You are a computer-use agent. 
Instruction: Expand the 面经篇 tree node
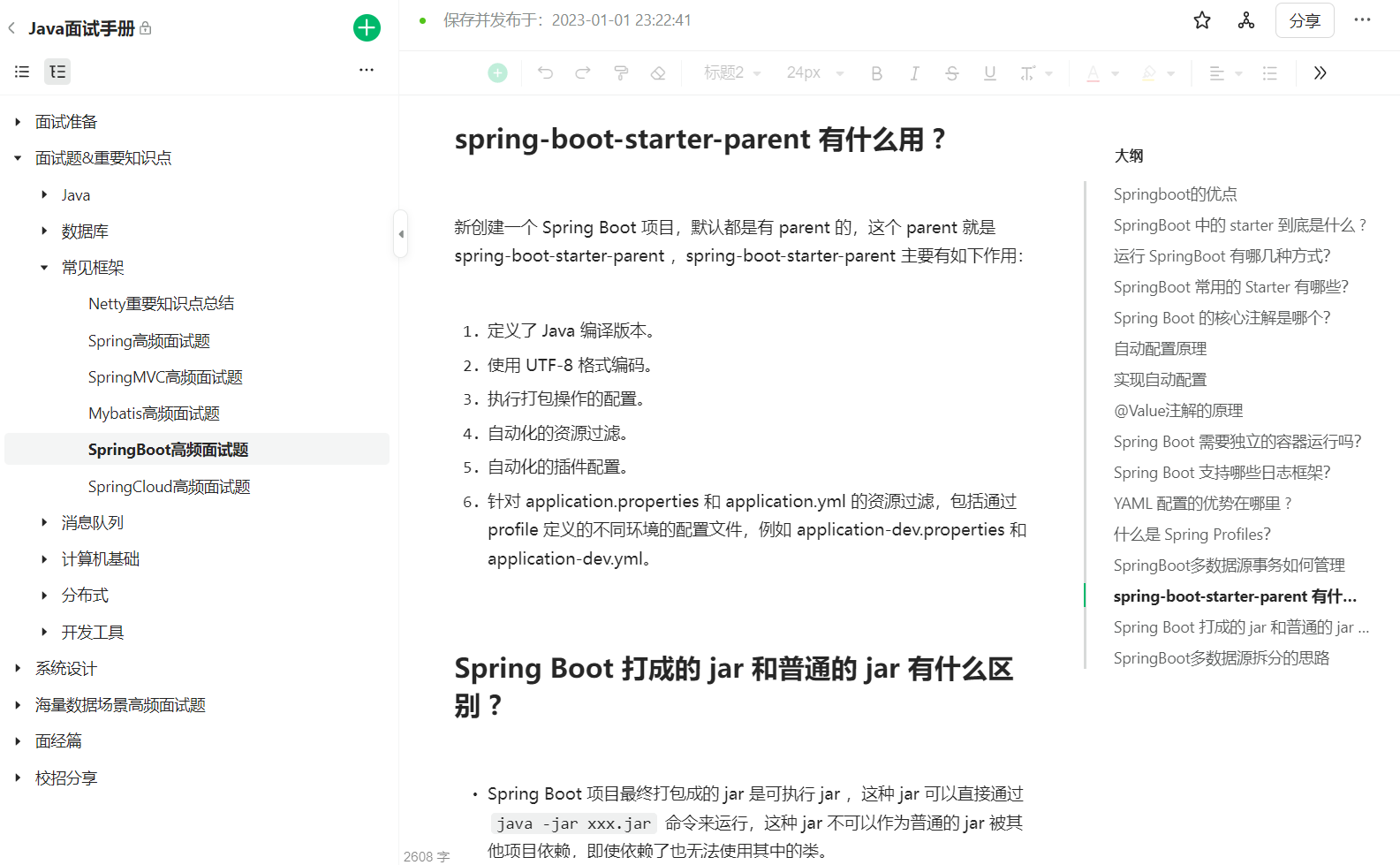(x=18, y=741)
